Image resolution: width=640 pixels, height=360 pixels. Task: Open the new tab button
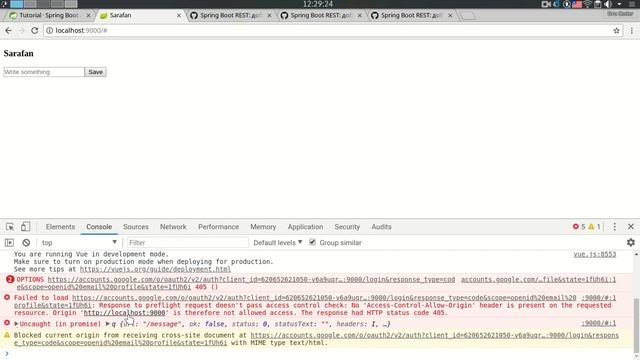click(x=468, y=16)
